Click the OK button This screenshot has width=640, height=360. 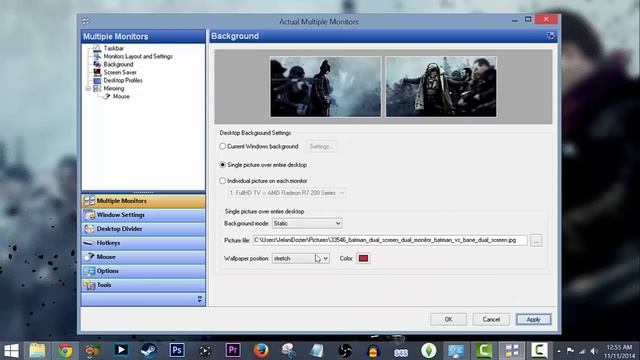[448, 319]
